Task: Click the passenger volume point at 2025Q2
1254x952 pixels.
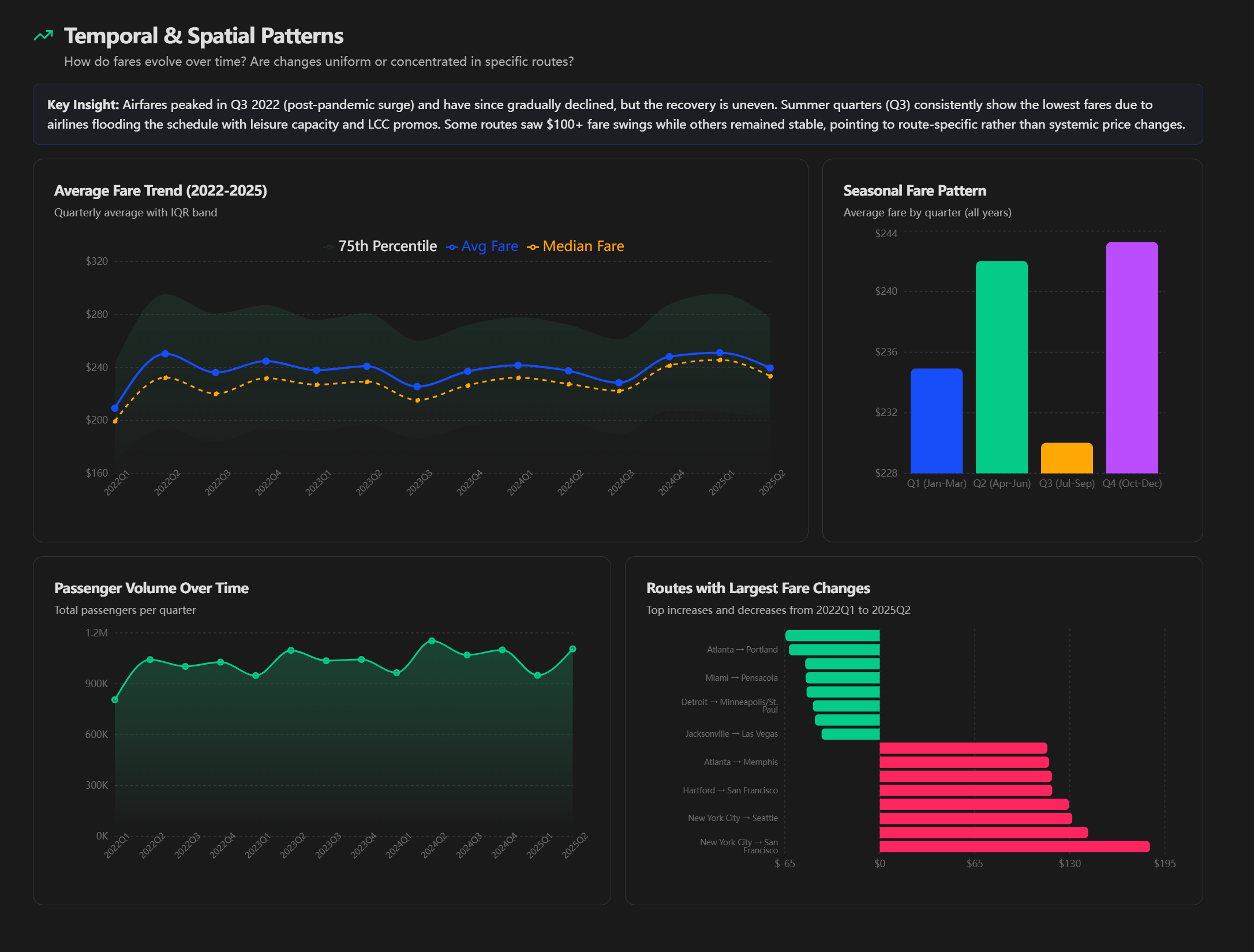Action: pyautogui.click(x=572, y=649)
